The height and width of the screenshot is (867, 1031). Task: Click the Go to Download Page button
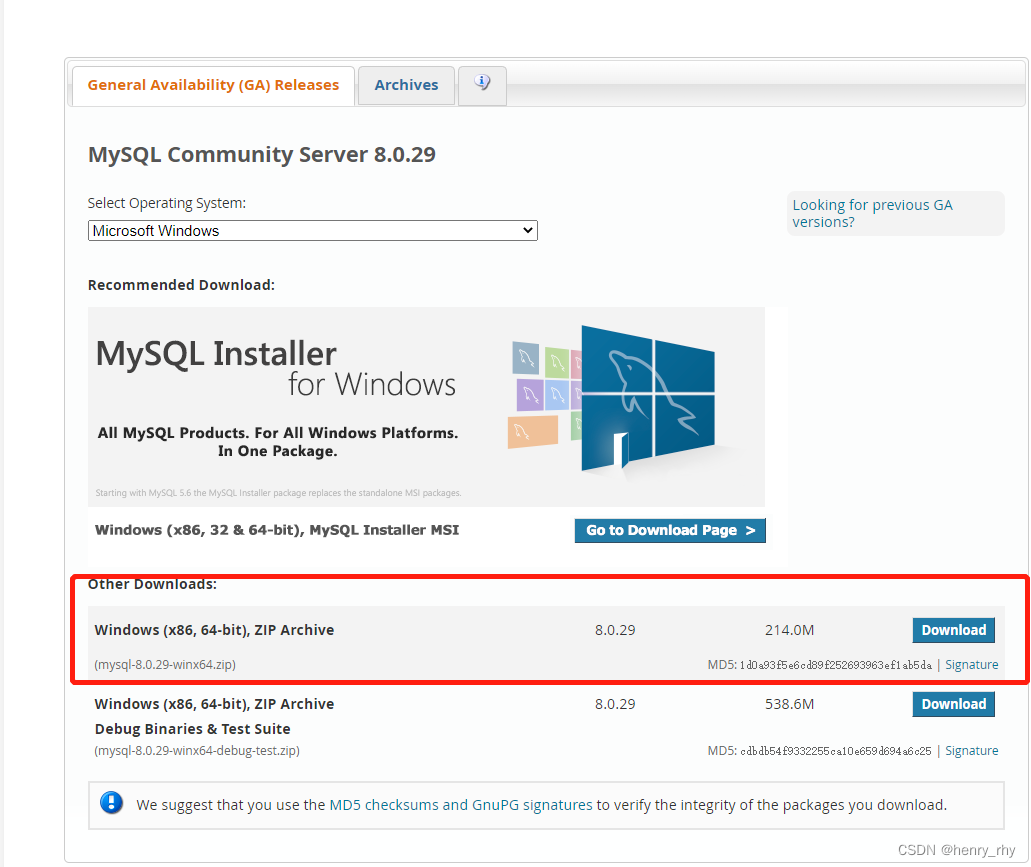670,530
